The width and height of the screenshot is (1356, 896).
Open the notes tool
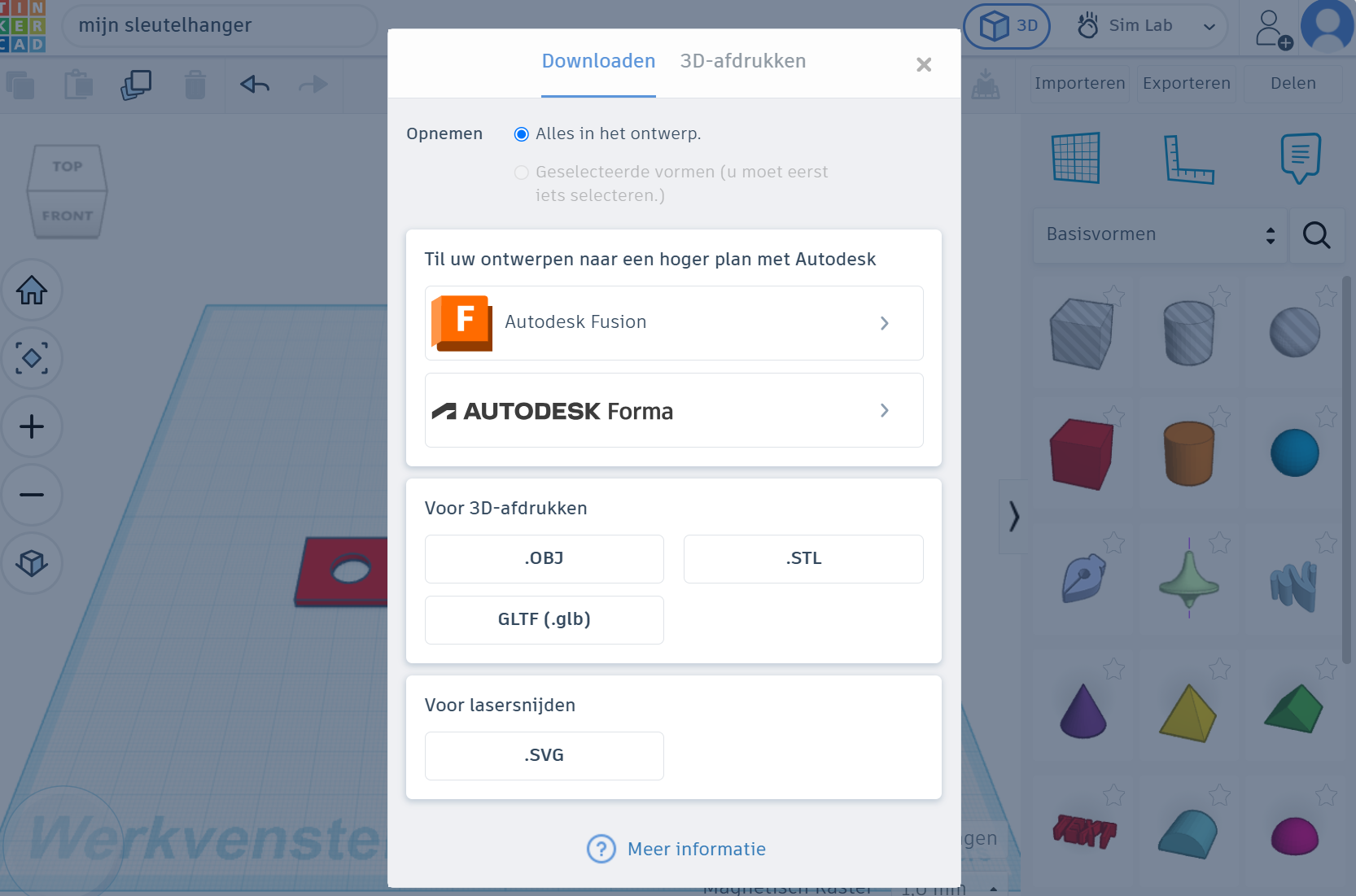coord(1301,159)
